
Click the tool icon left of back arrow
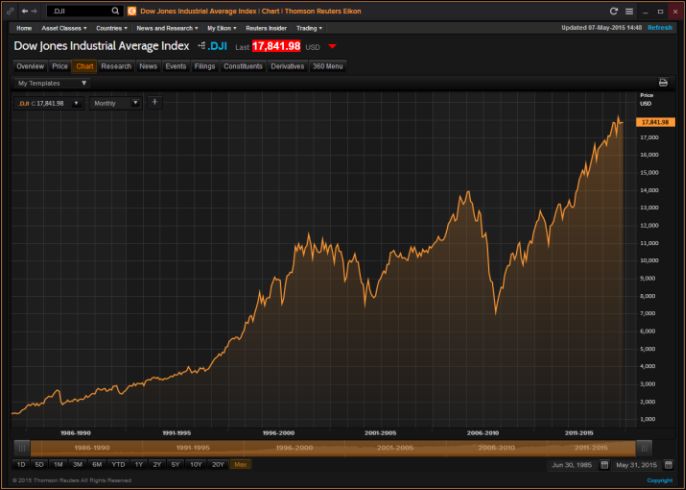point(10,11)
